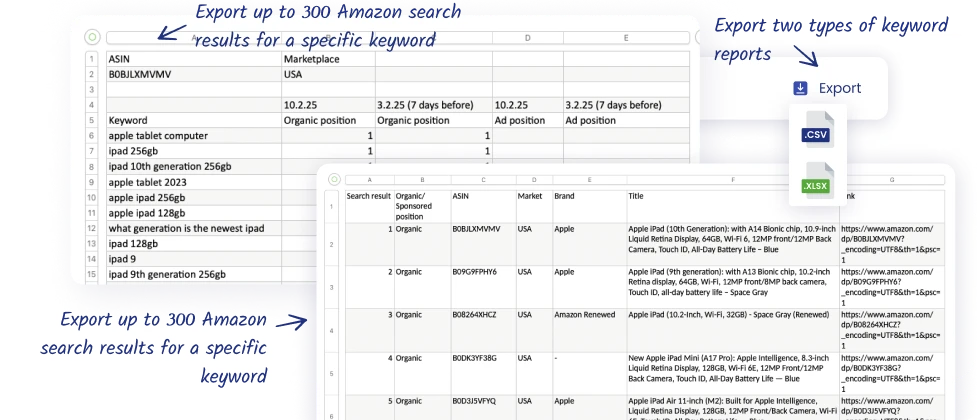Image resolution: width=977 pixels, height=420 pixels.
Task: Select row 3 header in the search results sheet
Action: tap(332, 287)
